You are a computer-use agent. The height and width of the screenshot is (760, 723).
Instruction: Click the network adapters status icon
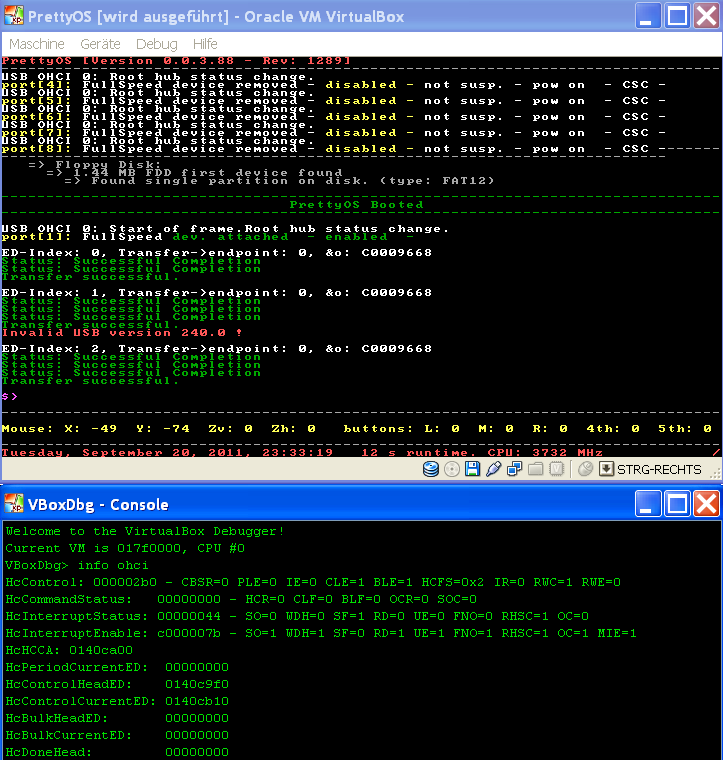[x=514, y=469]
